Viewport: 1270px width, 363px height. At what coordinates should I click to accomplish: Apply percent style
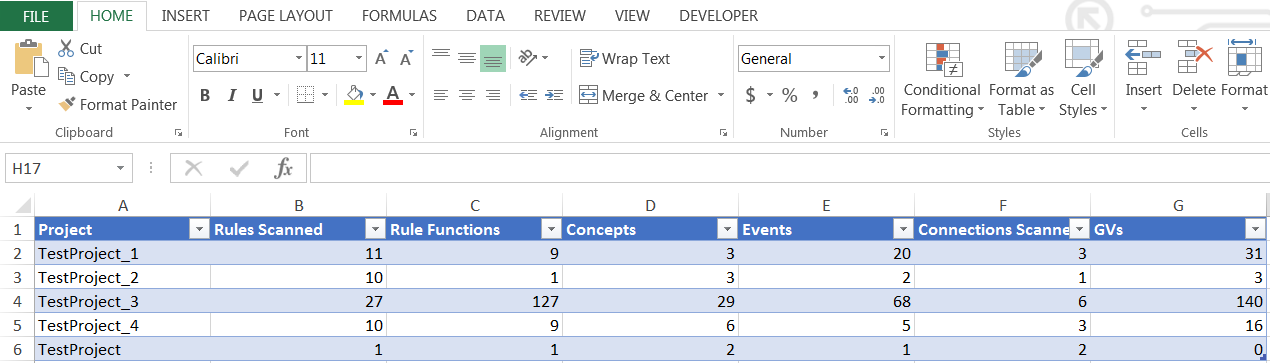tap(789, 96)
